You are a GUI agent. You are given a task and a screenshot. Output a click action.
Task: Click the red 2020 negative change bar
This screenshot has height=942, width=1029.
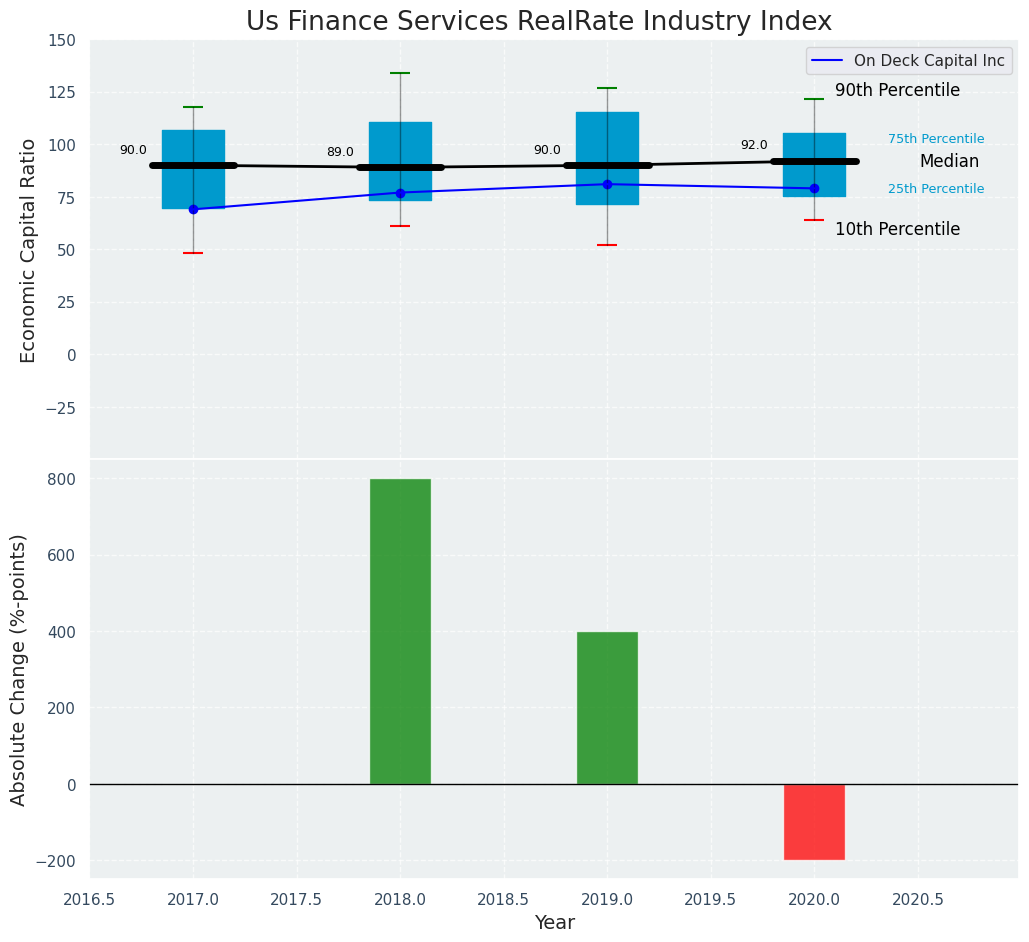tap(814, 822)
